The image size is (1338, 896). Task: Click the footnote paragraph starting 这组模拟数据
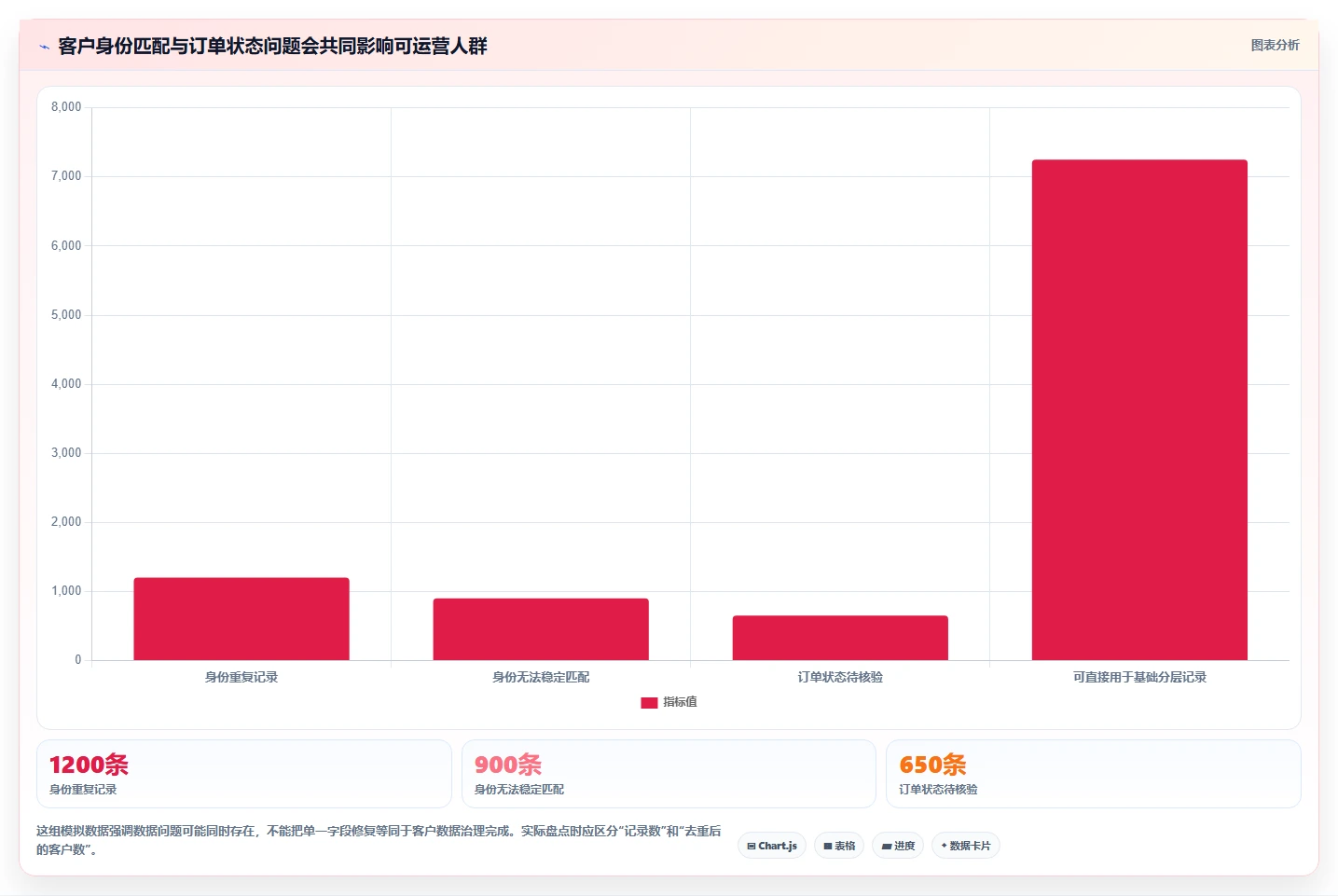click(x=379, y=840)
